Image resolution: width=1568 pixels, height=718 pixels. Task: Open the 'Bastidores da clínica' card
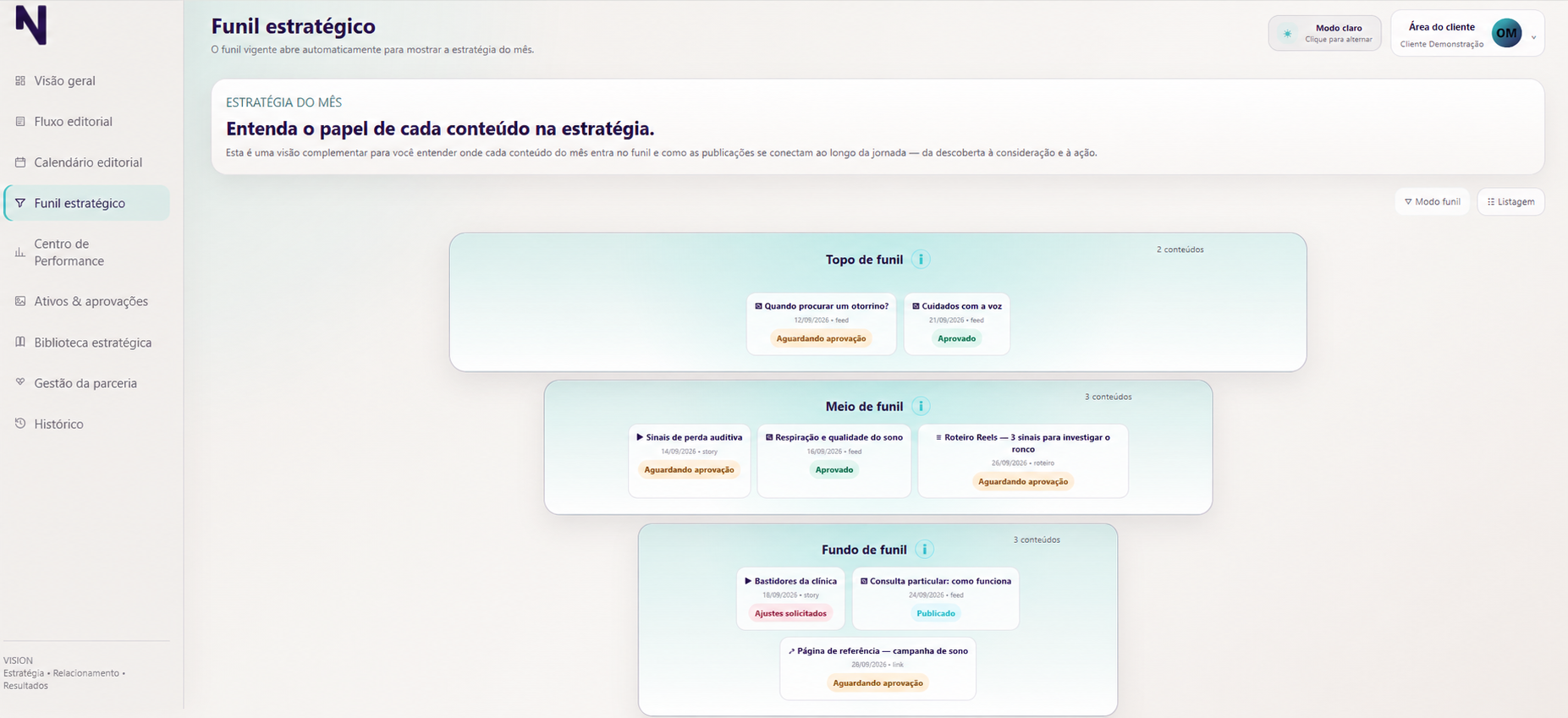point(790,599)
